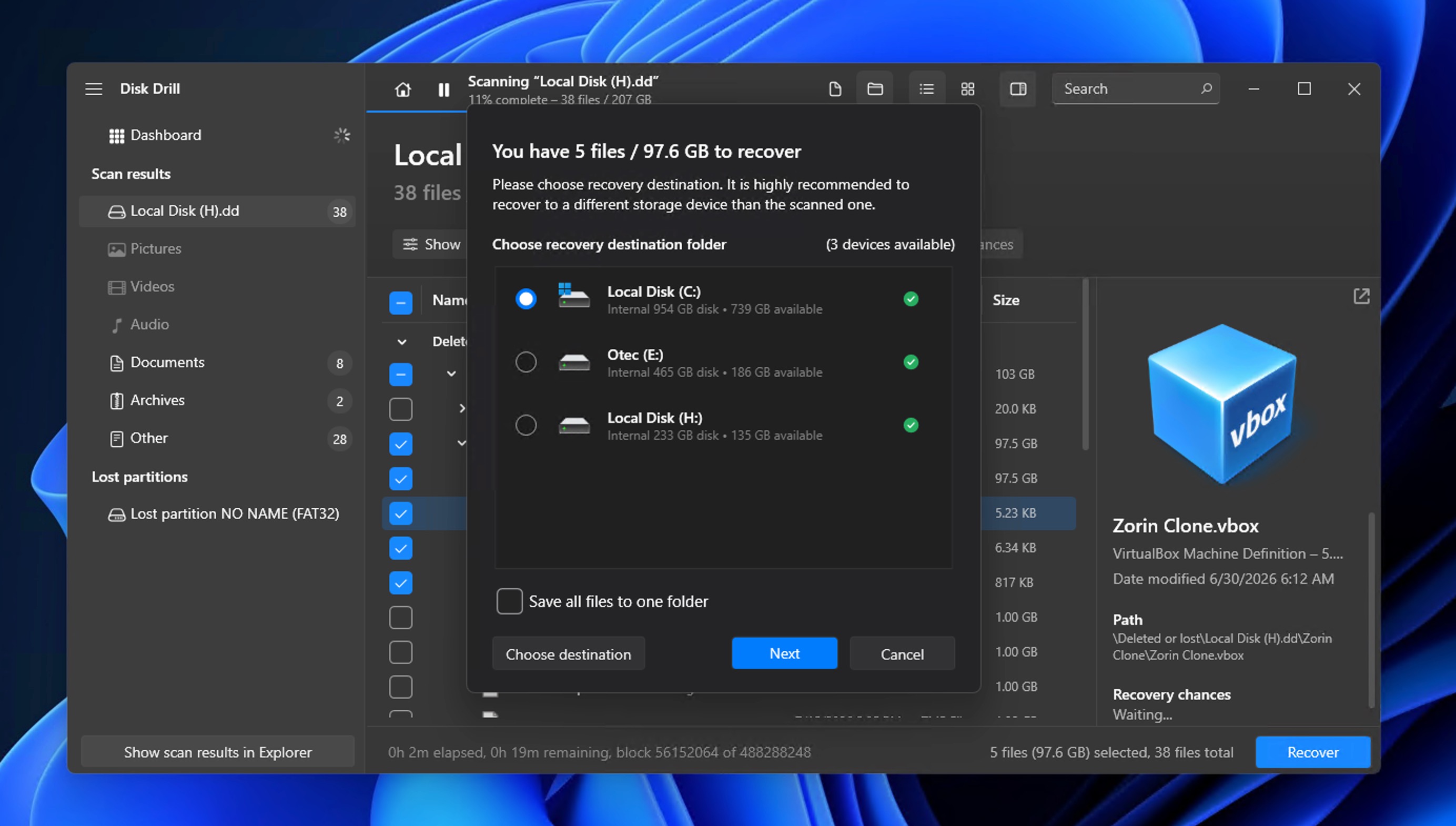Select Local Disk (C:) radio button

526,298
